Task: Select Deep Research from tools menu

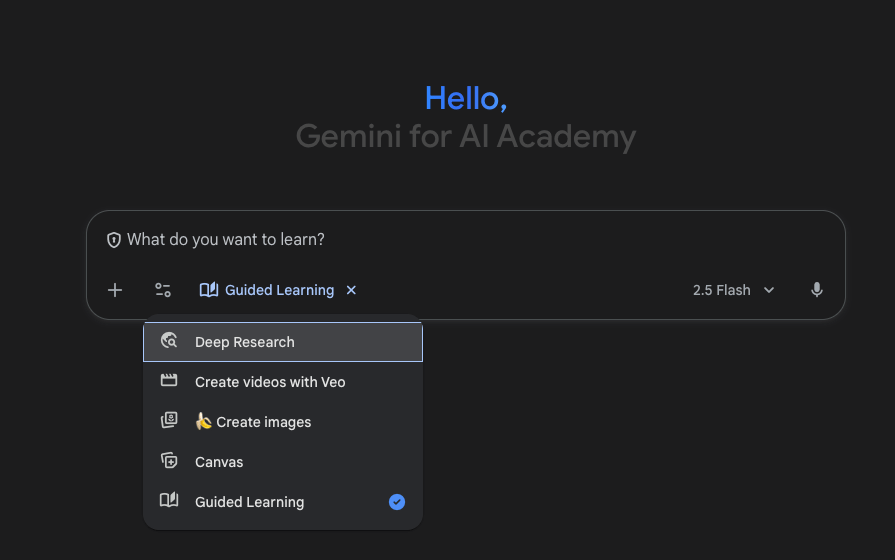Action: click(x=283, y=342)
